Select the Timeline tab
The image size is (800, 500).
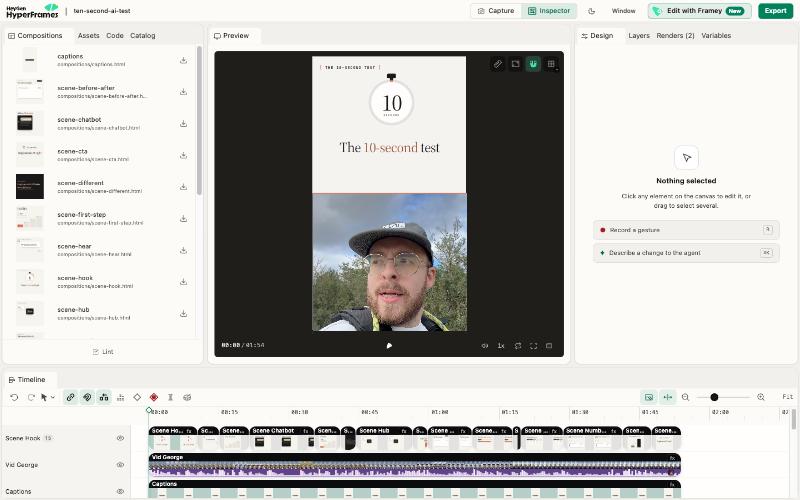pyautogui.click(x=27, y=380)
